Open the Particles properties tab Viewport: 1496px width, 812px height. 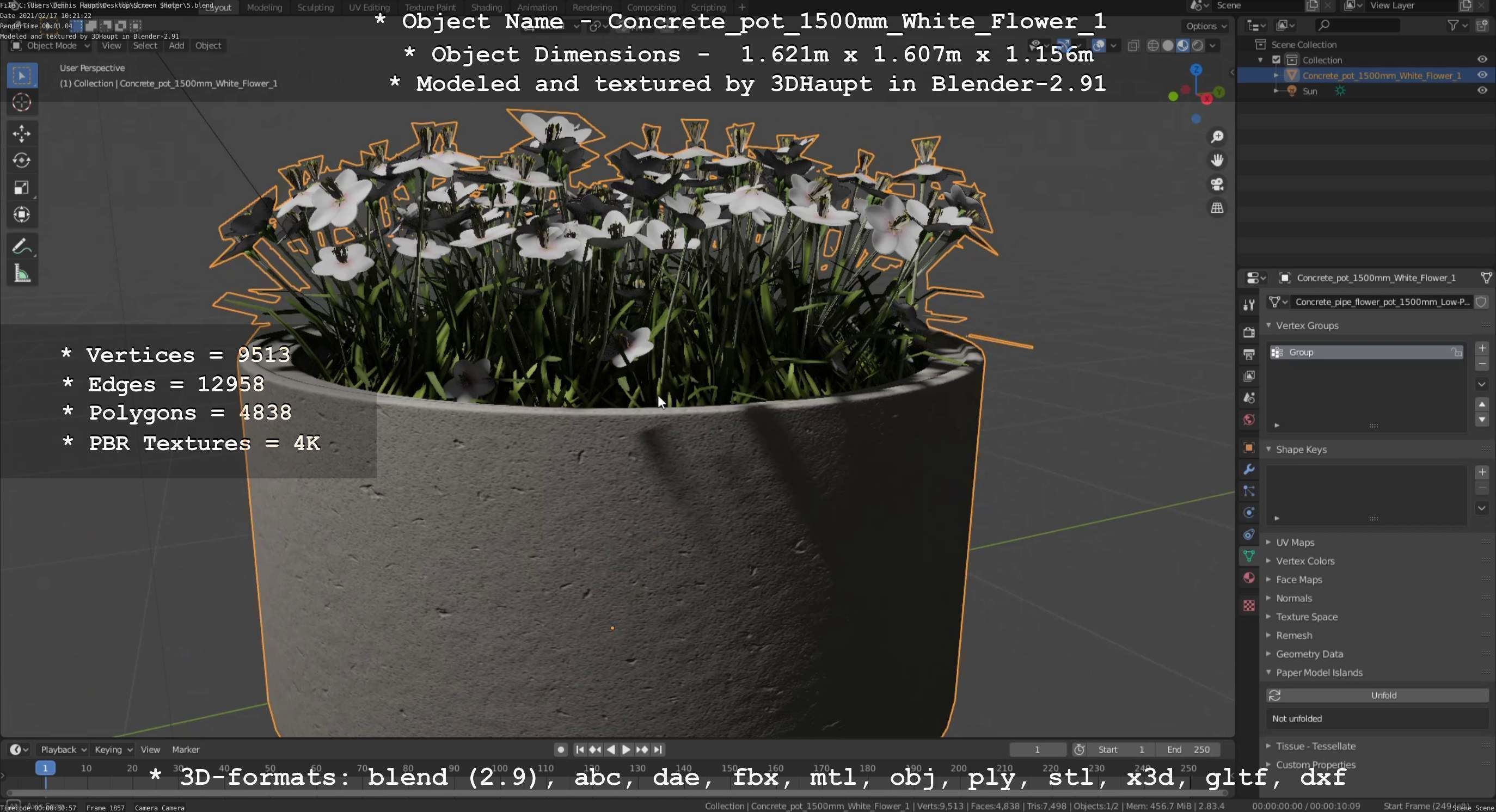tap(1249, 491)
